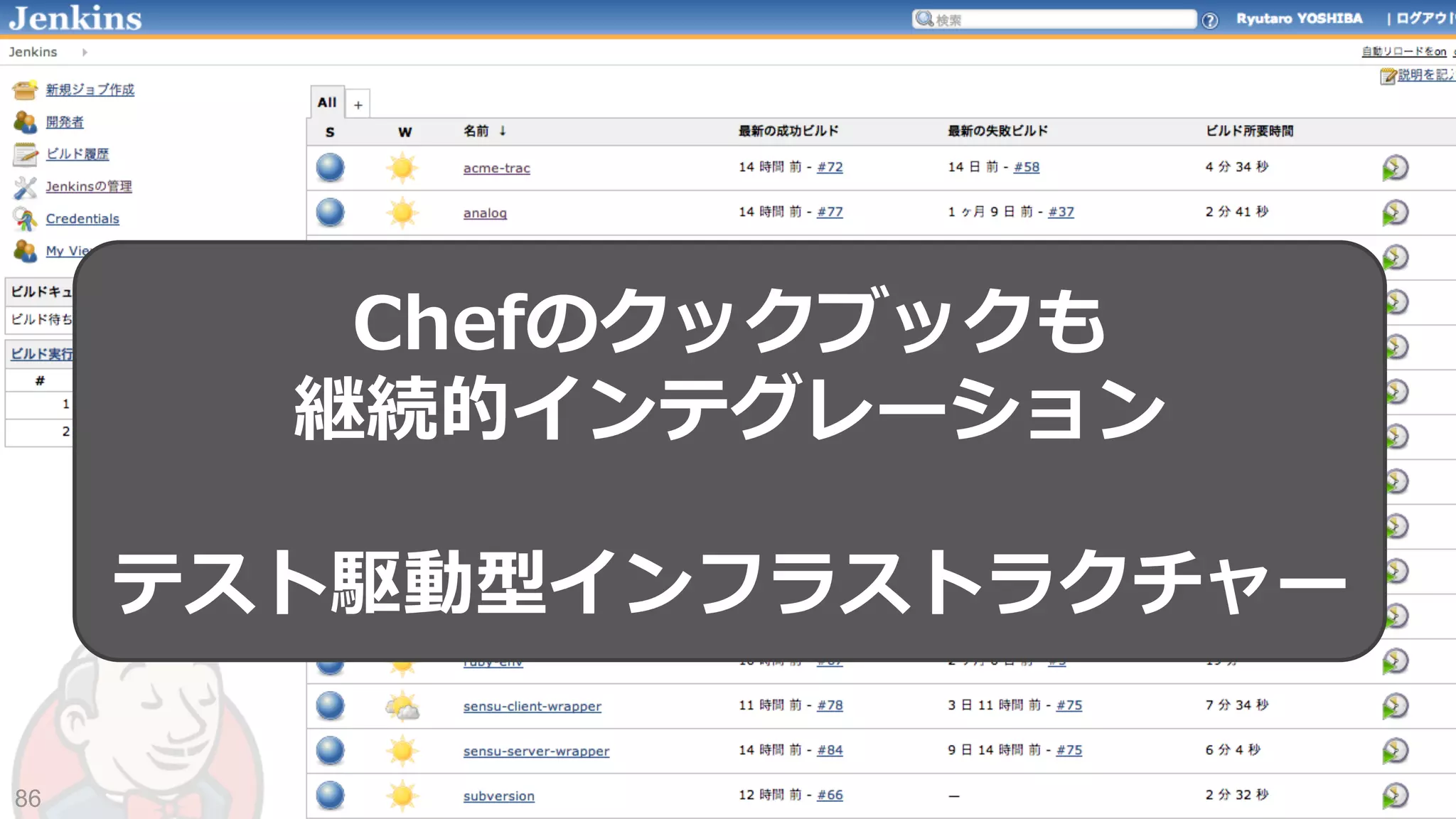Sort by 最新の失敗ビルド column
This screenshot has width=1456, height=819.
(997, 131)
